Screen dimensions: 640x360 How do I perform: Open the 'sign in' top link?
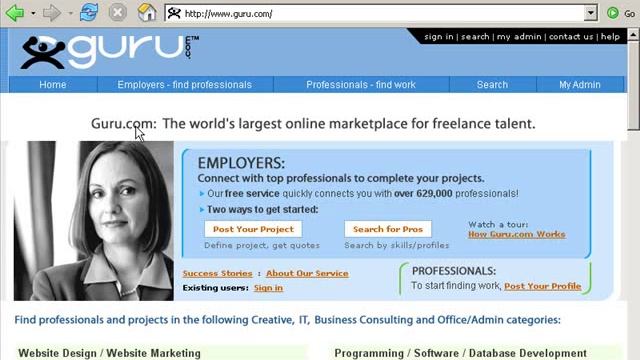[439, 37]
